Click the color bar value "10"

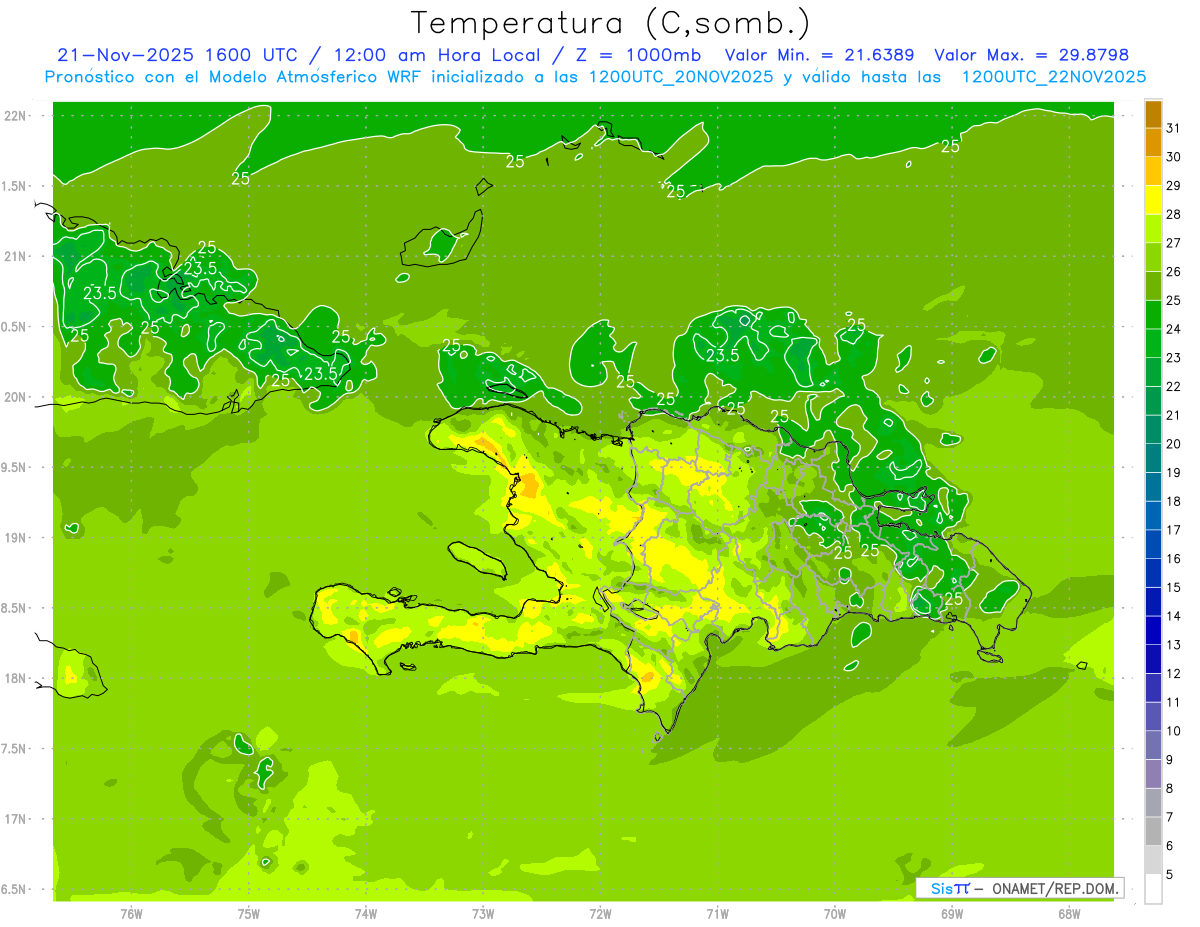(x=1174, y=731)
